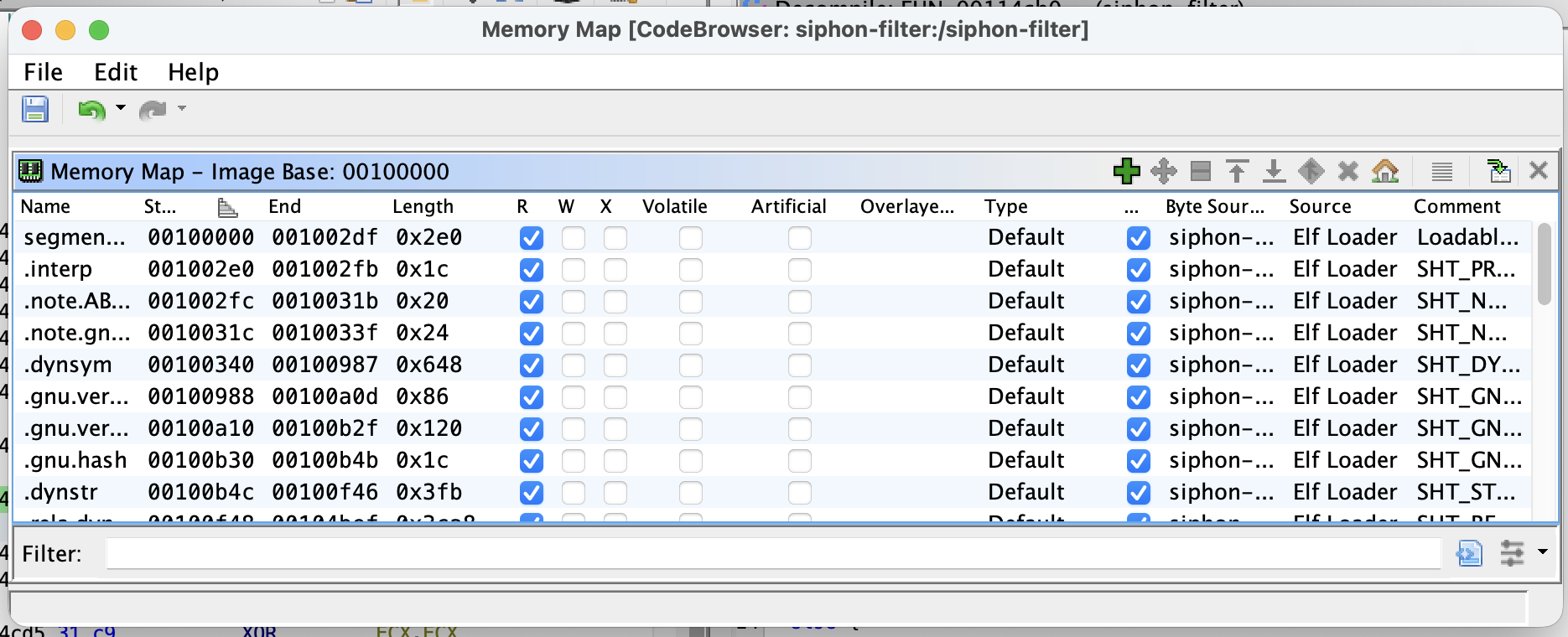This screenshot has height=637, width=1568.
Task: Click Elf Loader source in .interp row
Action: 1345,270
